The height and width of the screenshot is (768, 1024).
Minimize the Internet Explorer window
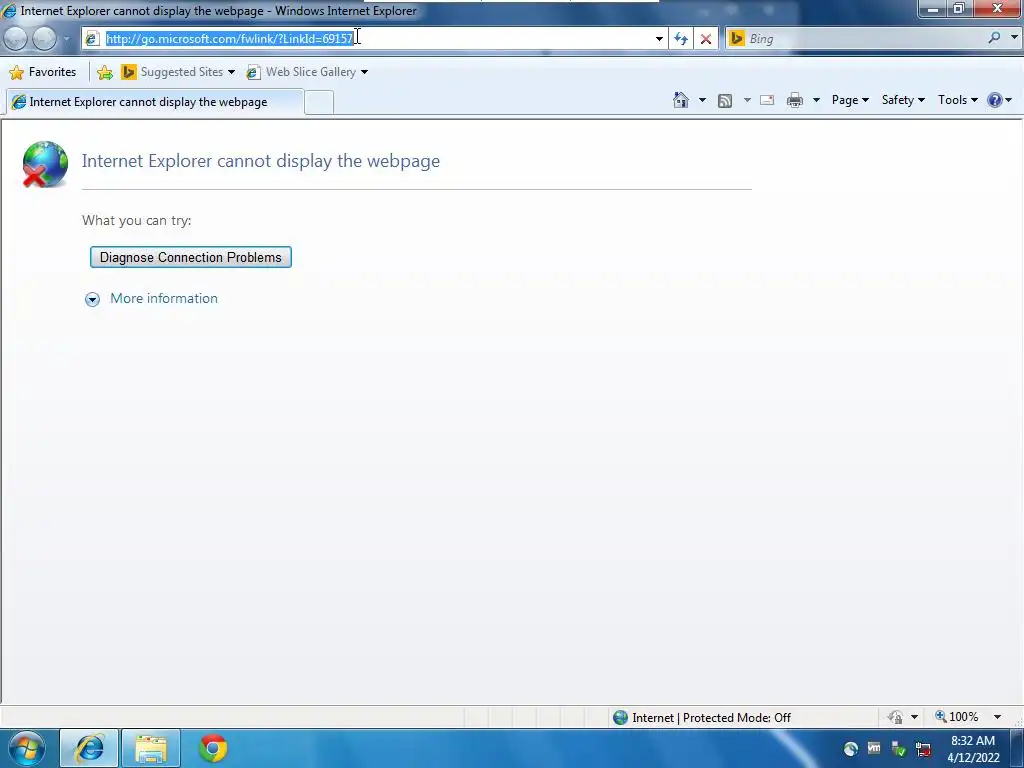click(933, 8)
